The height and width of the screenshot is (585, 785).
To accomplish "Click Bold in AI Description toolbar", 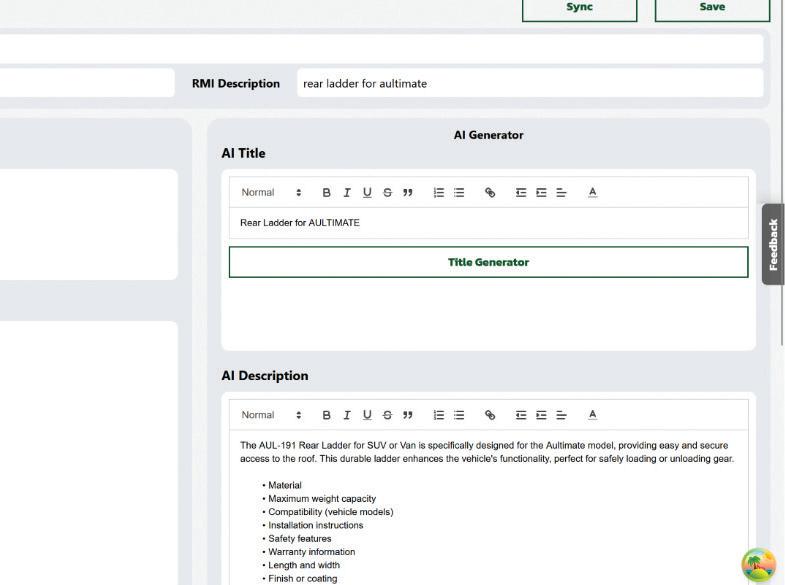I will coord(326,415).
